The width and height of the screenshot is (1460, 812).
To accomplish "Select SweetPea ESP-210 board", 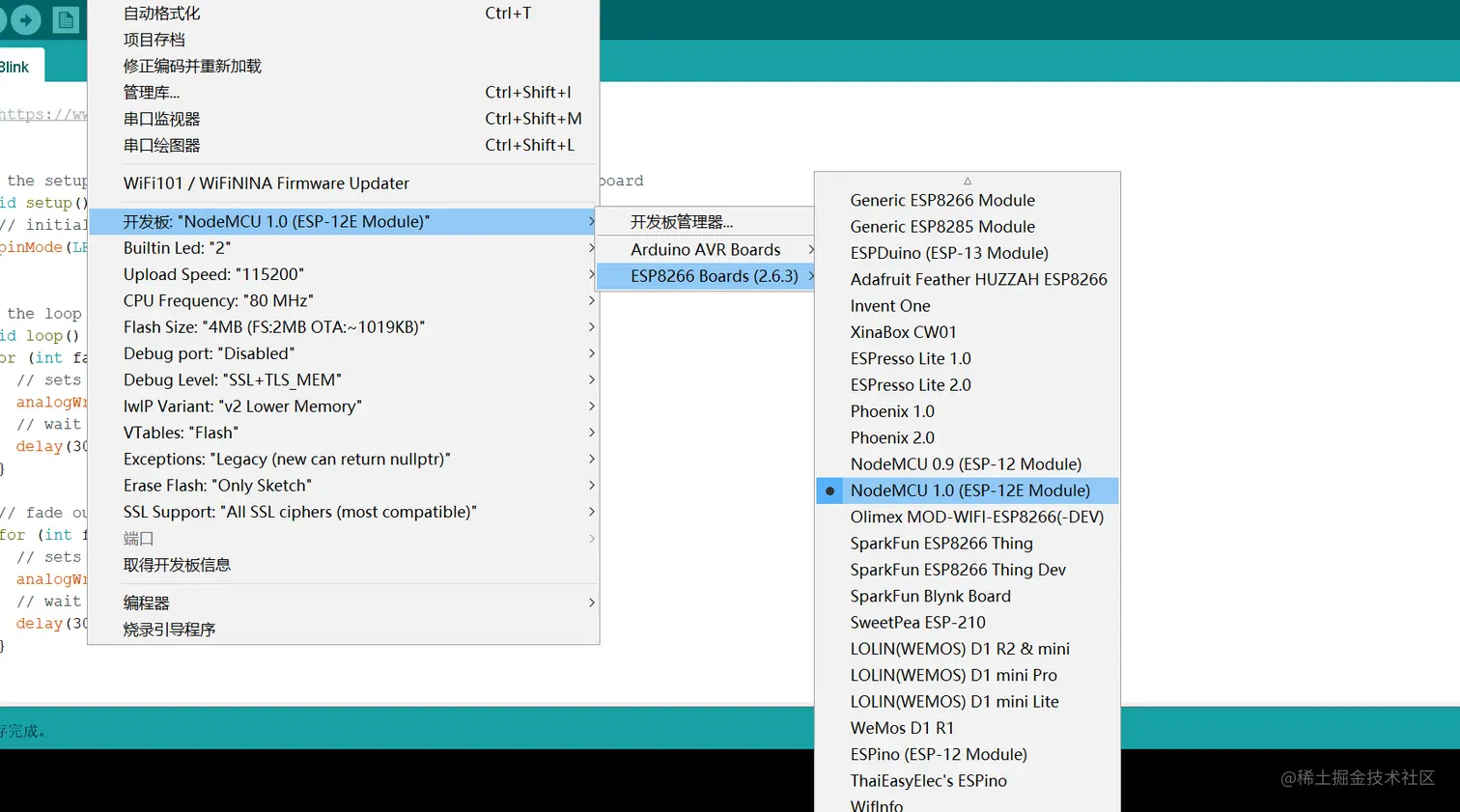I will click(x=968, y=623).
